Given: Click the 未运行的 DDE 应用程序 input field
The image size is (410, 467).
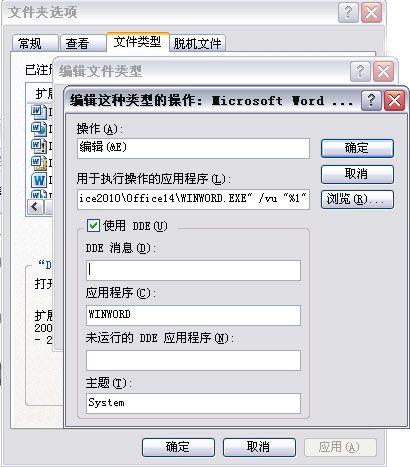Looking at the screenshot, I should coord(193,360).
